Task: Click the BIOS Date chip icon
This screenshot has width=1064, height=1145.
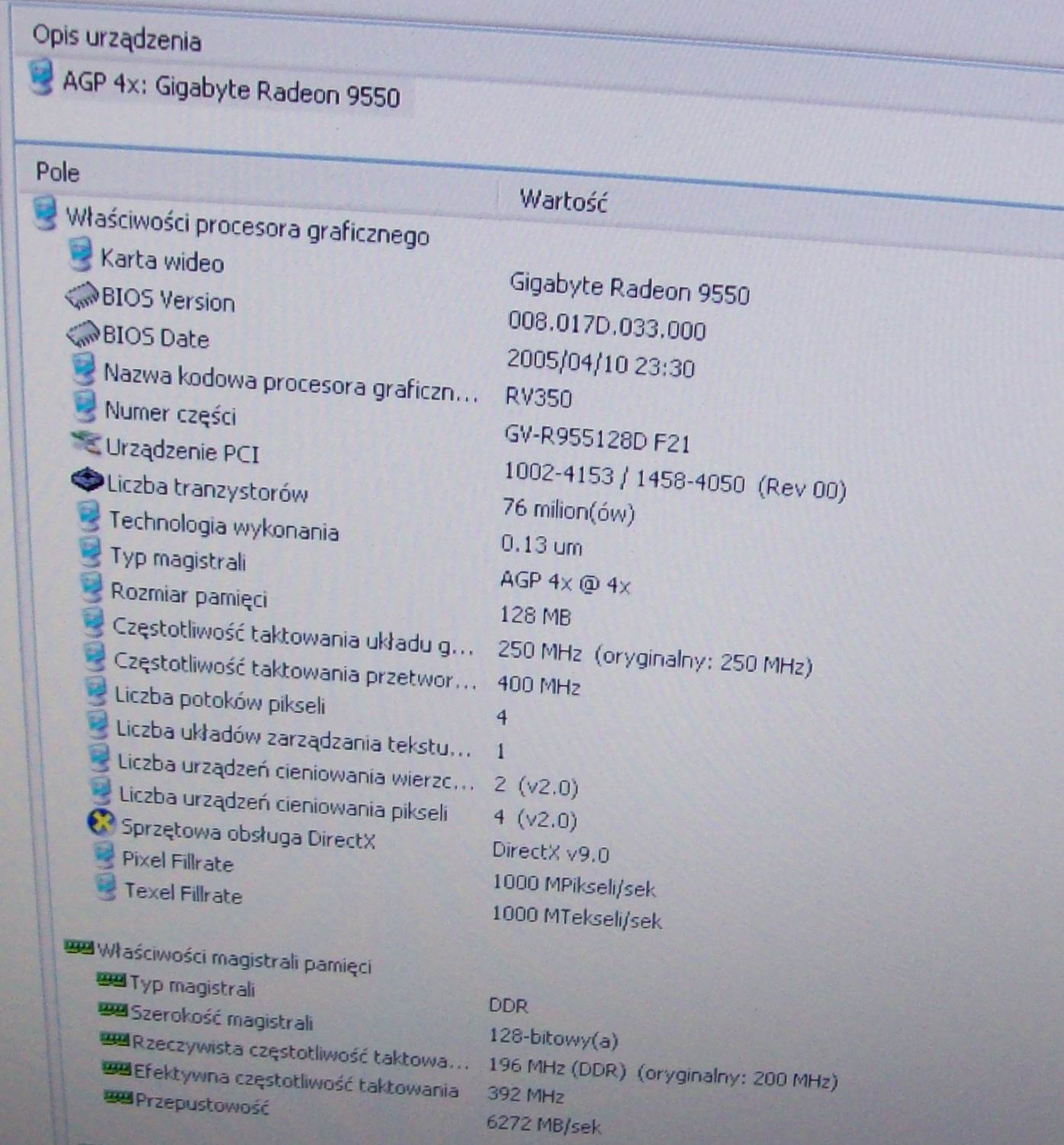Action: pos(83,333)
